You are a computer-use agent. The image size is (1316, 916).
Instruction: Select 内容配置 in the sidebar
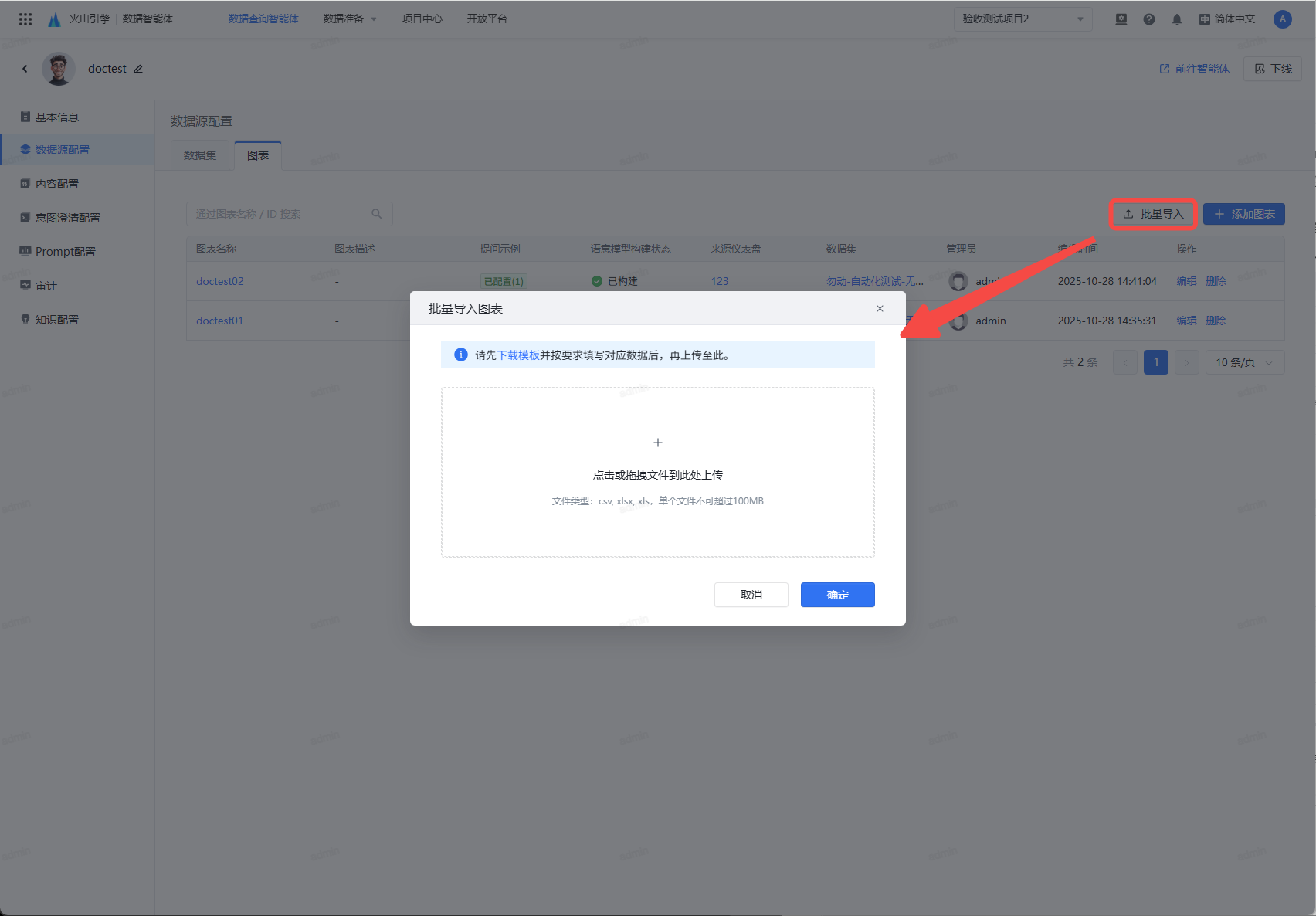pos(56,184)
